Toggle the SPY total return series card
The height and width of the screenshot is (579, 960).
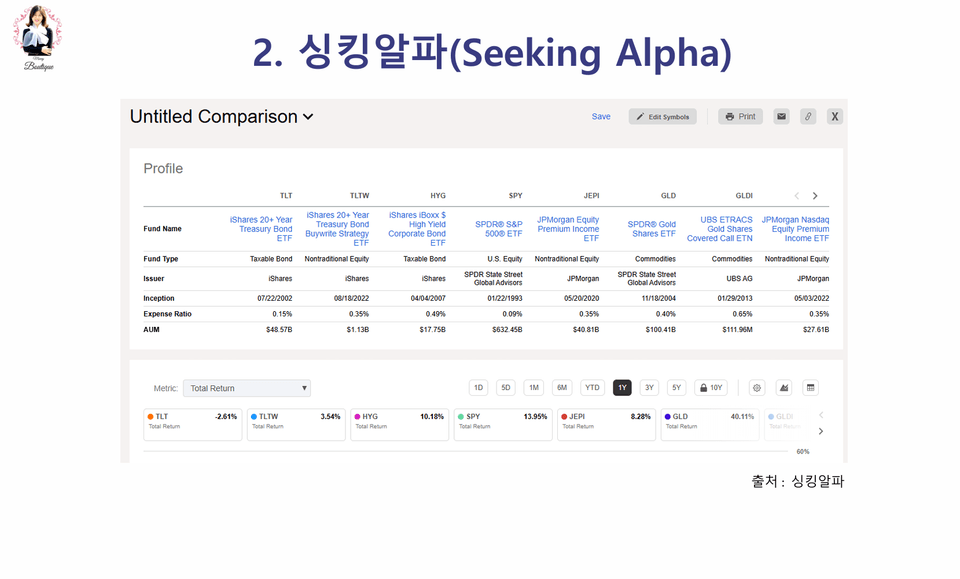(503, 424)
